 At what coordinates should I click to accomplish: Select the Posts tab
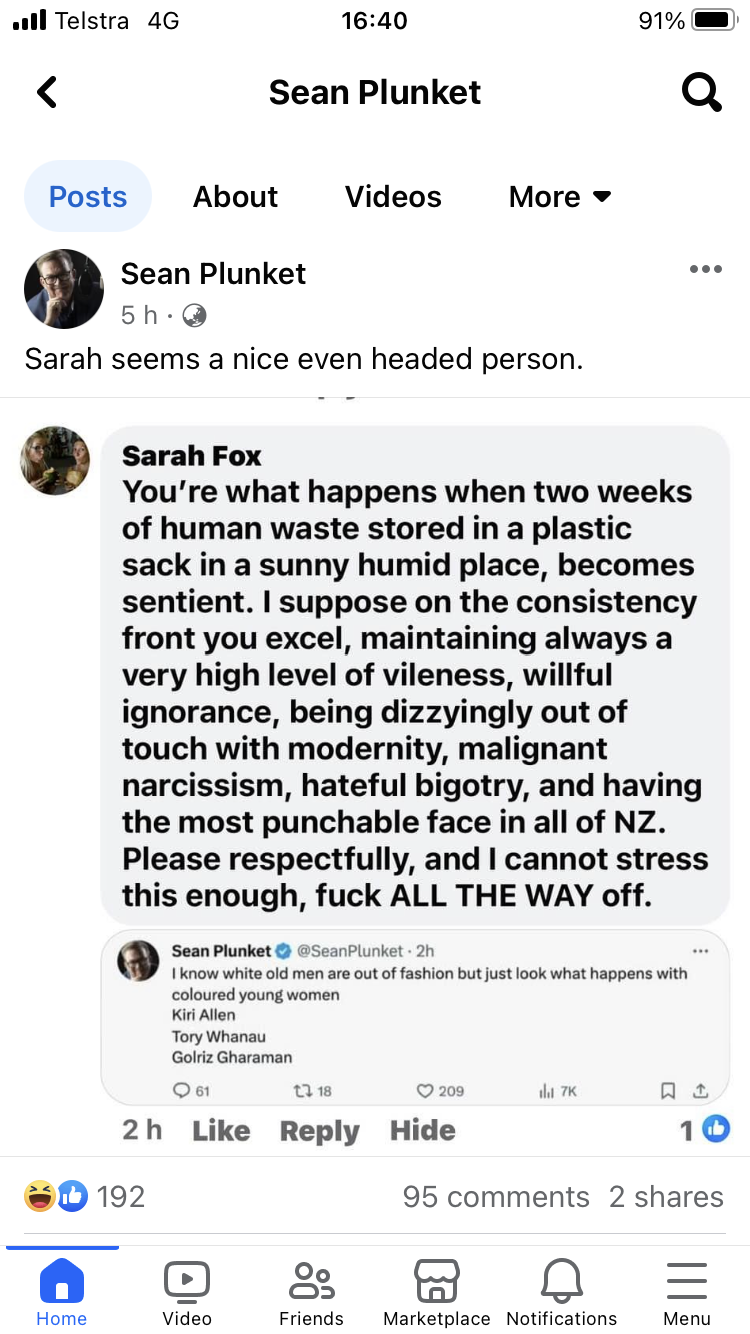pyautogui.click(x=88, y=197)
